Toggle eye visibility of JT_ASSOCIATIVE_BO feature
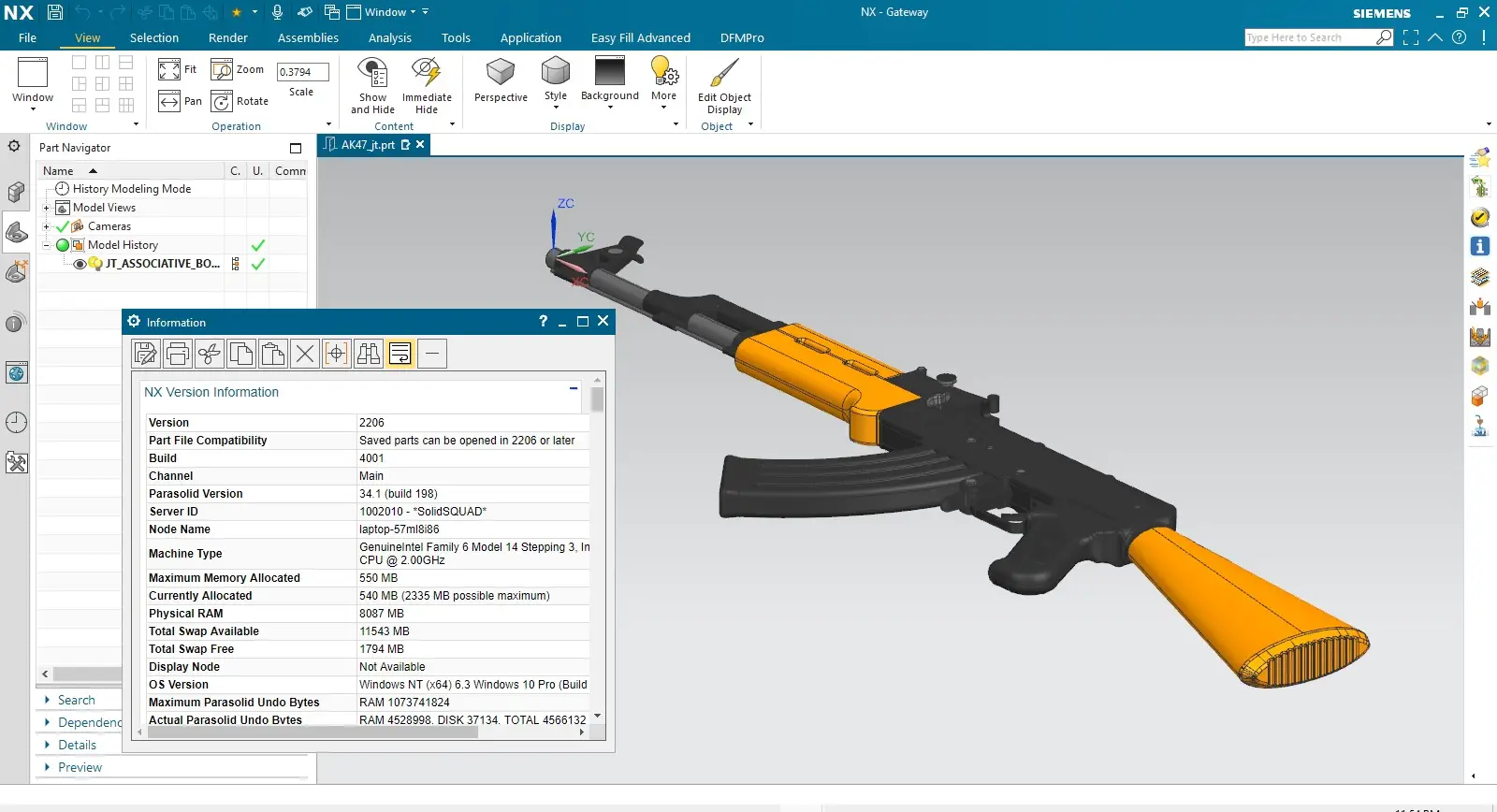Viewport: 1497px width, 812px height. 80,264
